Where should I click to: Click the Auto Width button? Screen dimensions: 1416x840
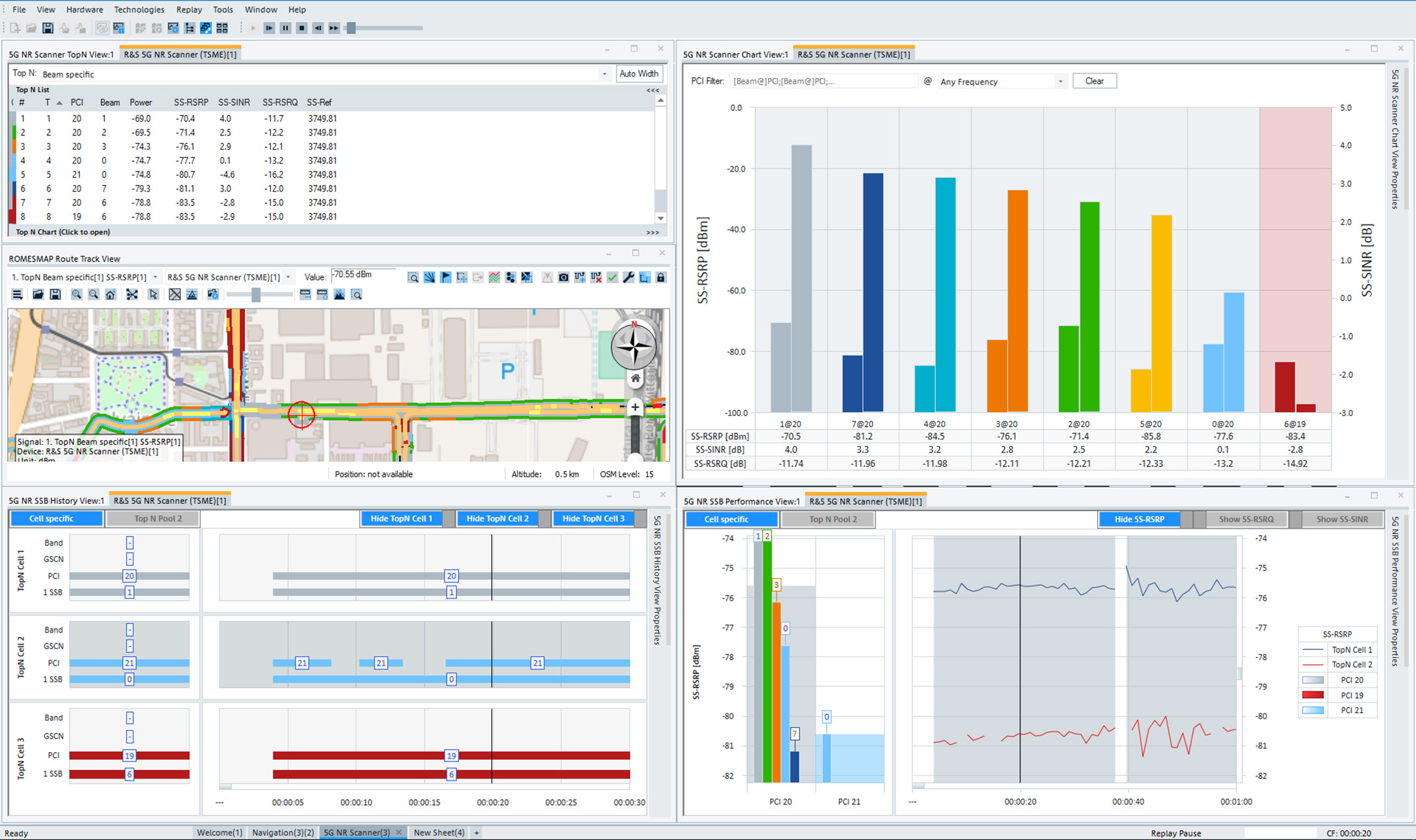coord(638,74)
